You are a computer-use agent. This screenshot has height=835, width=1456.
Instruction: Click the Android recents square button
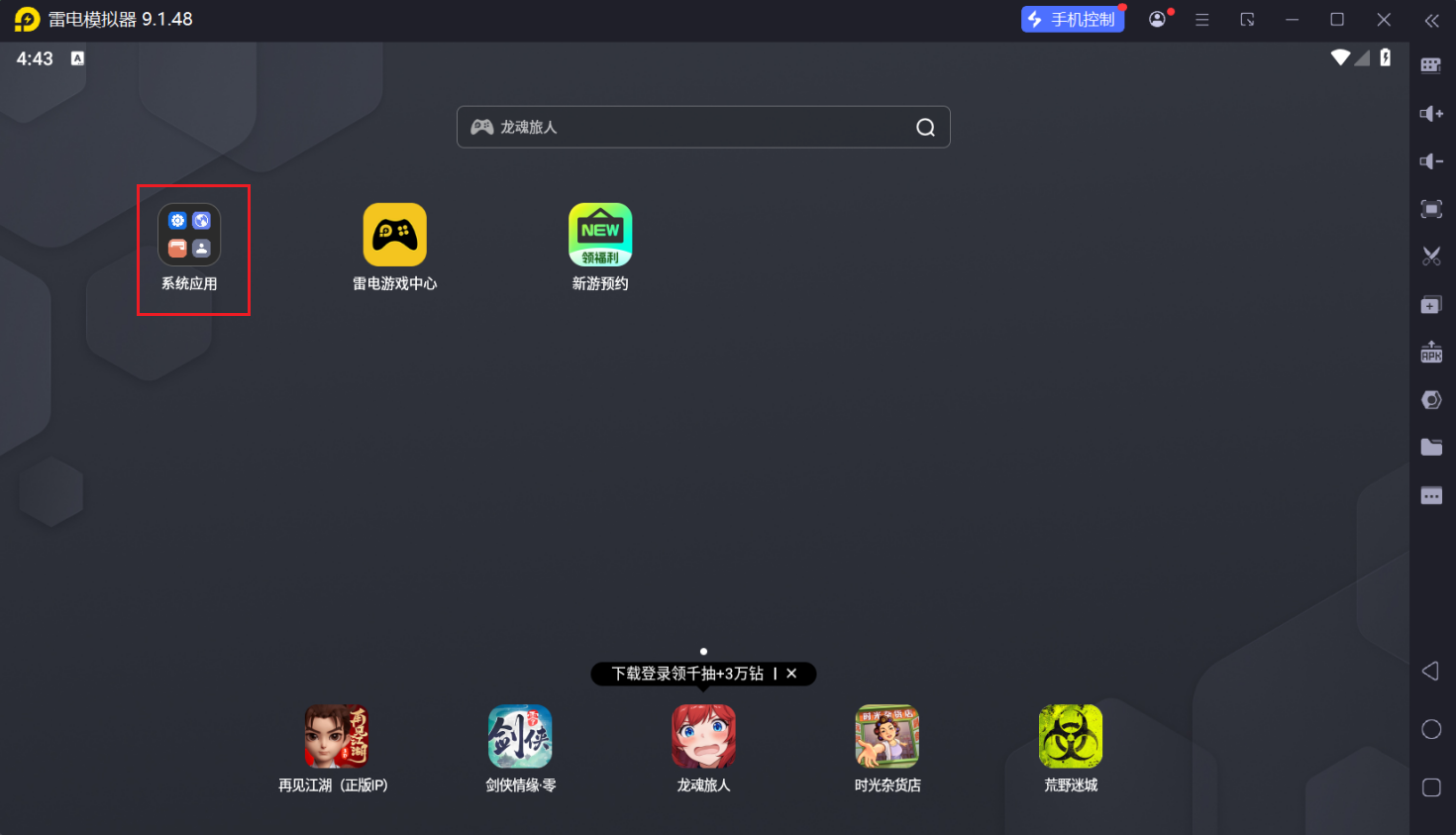1431,787
